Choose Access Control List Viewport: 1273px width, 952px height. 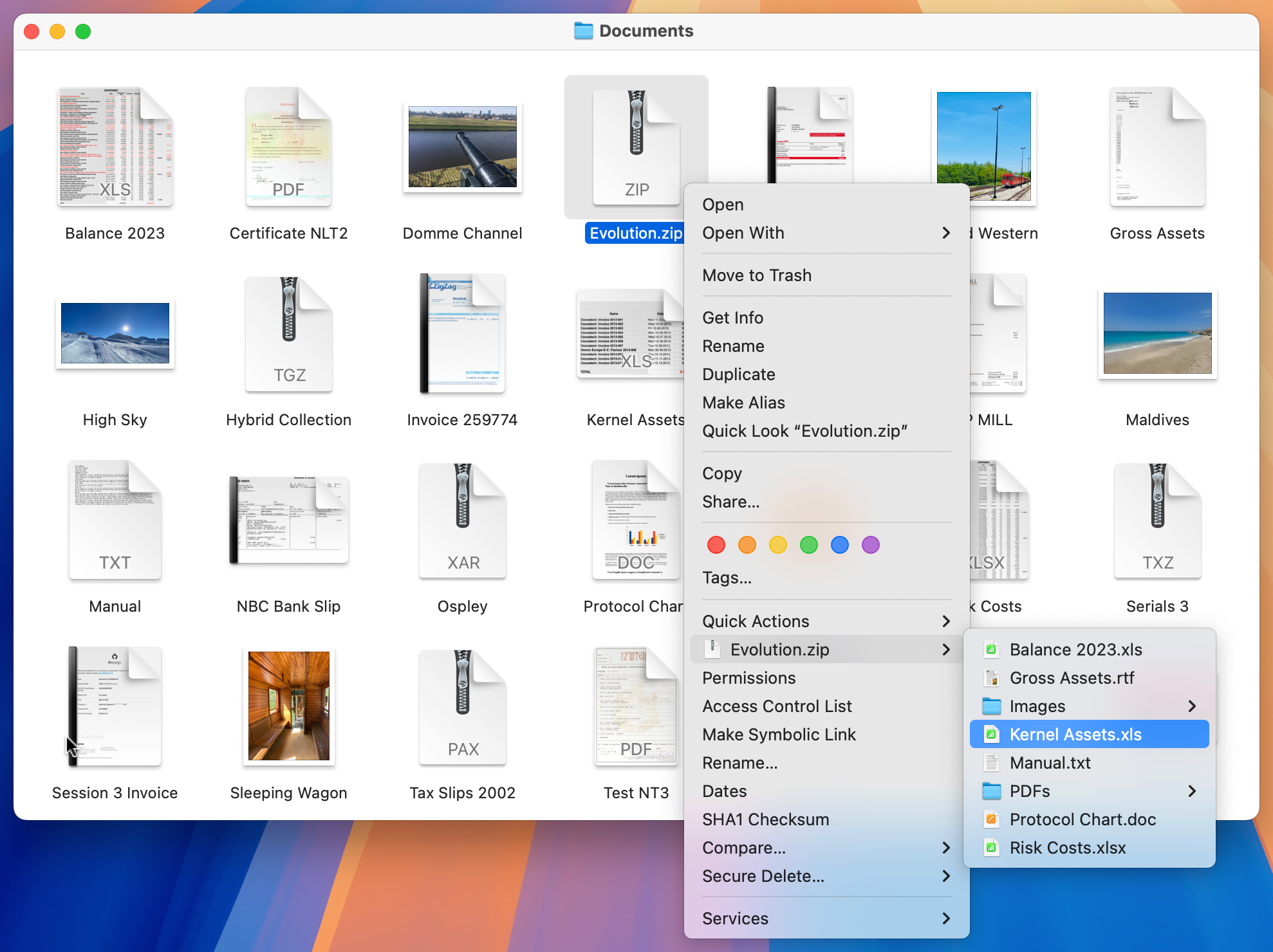coord(827,706)
